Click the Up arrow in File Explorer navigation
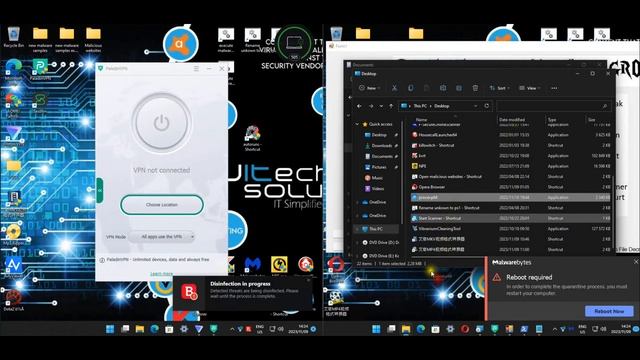Viewport: 640px width, 360px height. coord(391,106)
